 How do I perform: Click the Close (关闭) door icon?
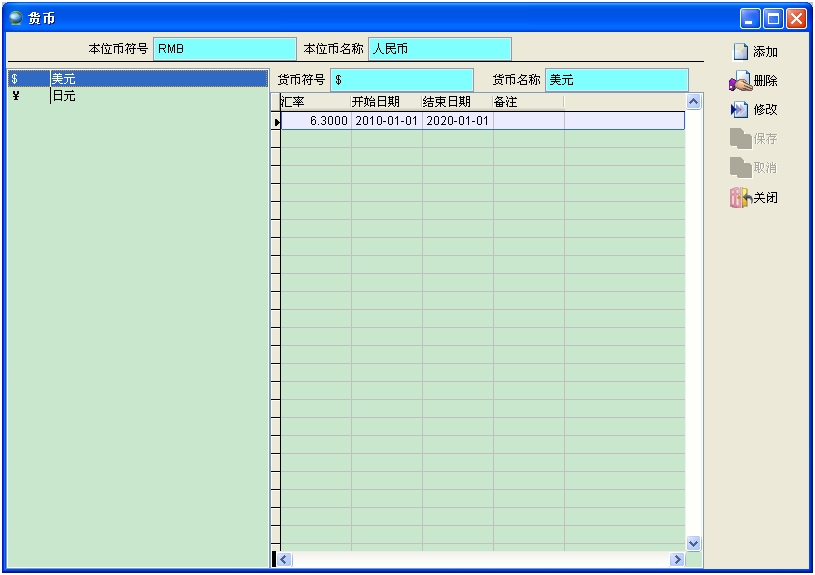point(740,198)
